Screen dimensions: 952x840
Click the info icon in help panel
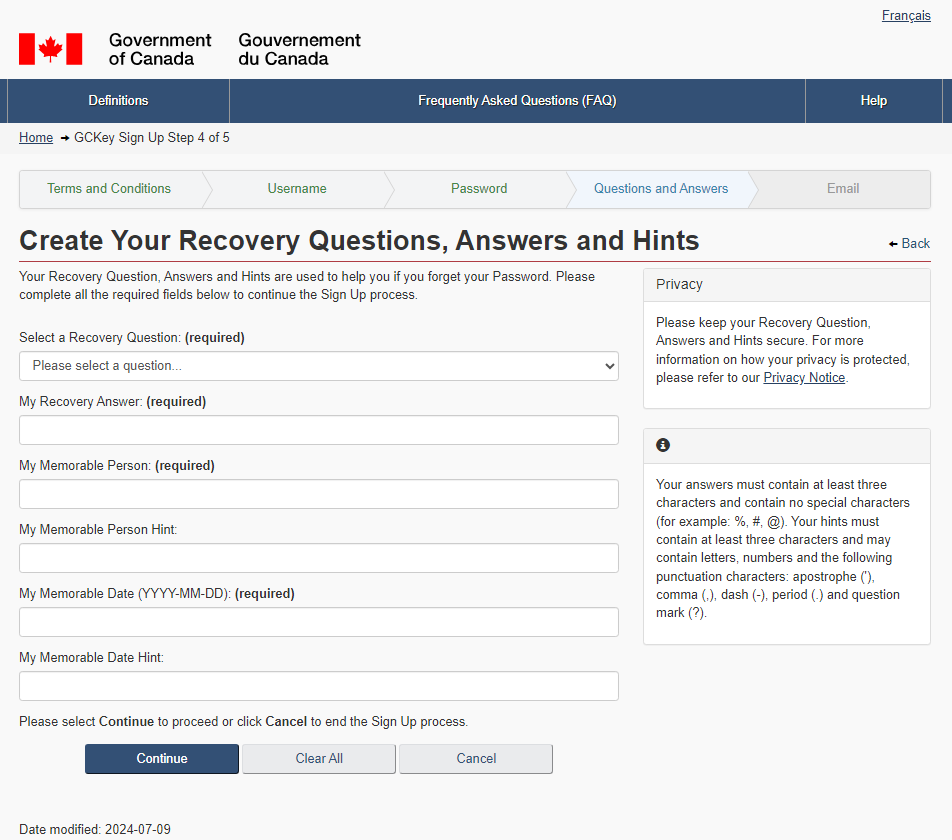pyautogui.click(x=663, y=445)
